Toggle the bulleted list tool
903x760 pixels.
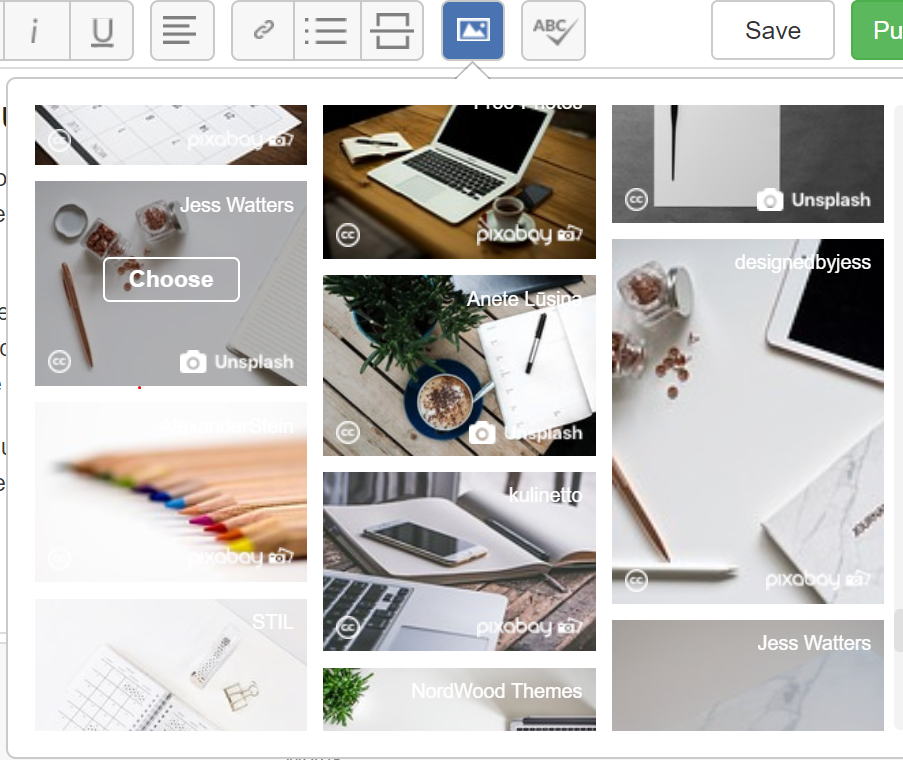327,31
